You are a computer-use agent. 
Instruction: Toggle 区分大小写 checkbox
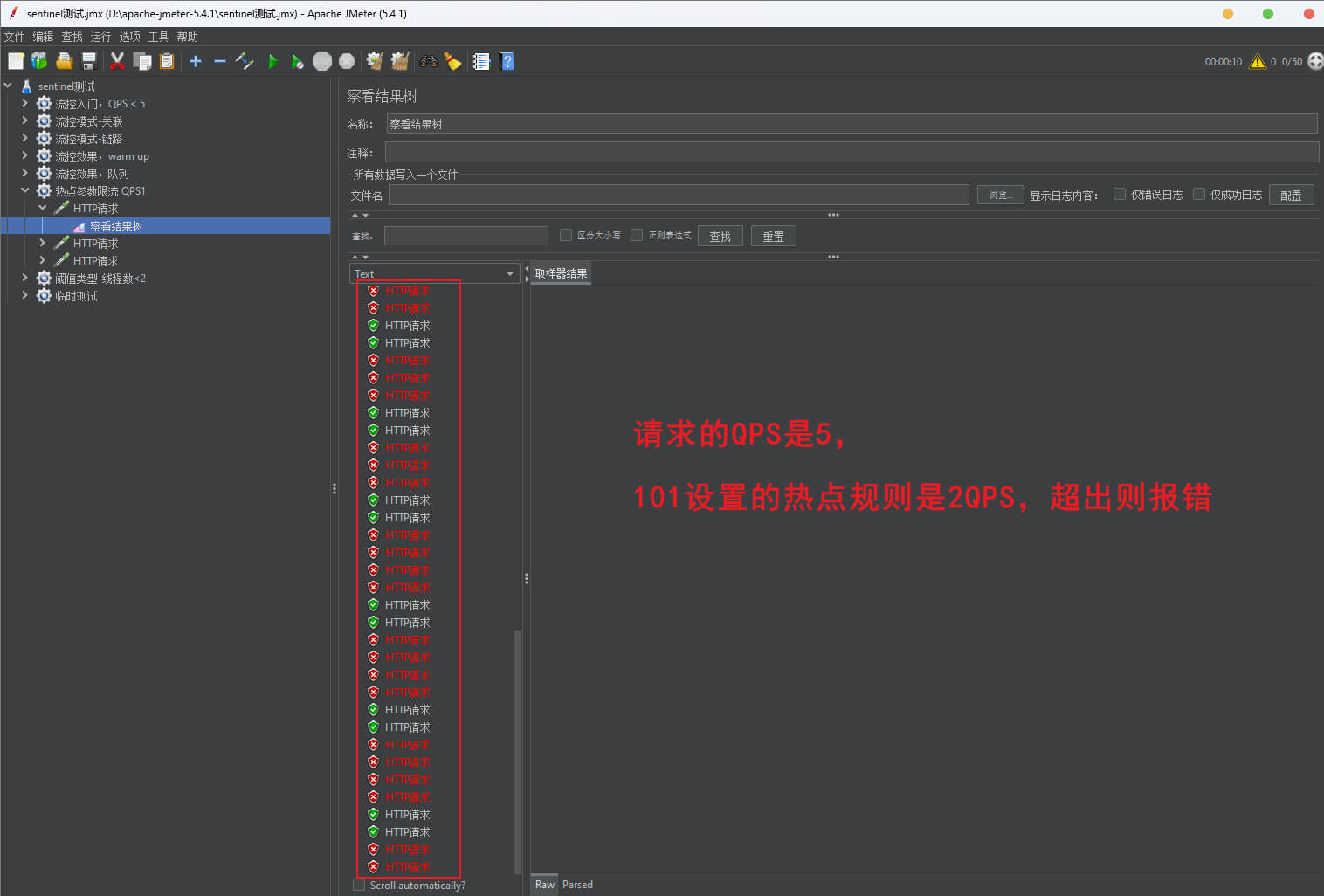(x=566, y=235)
